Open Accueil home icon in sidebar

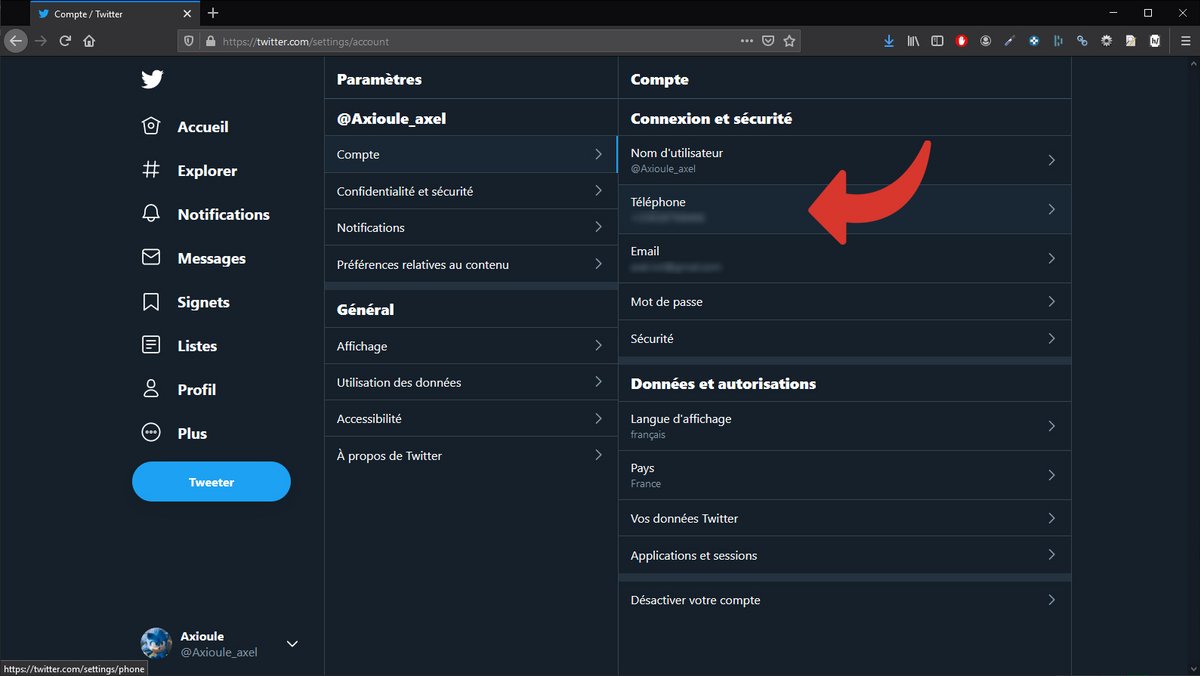click(x=151, y=127)
